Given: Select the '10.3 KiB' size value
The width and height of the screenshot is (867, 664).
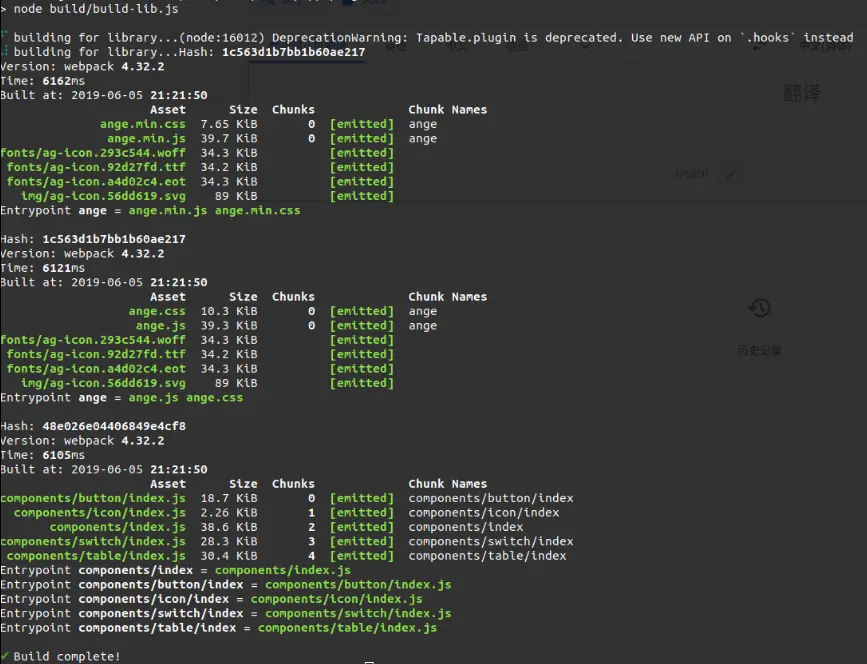Looking at the screenshot, I should [x=229, y=311].
